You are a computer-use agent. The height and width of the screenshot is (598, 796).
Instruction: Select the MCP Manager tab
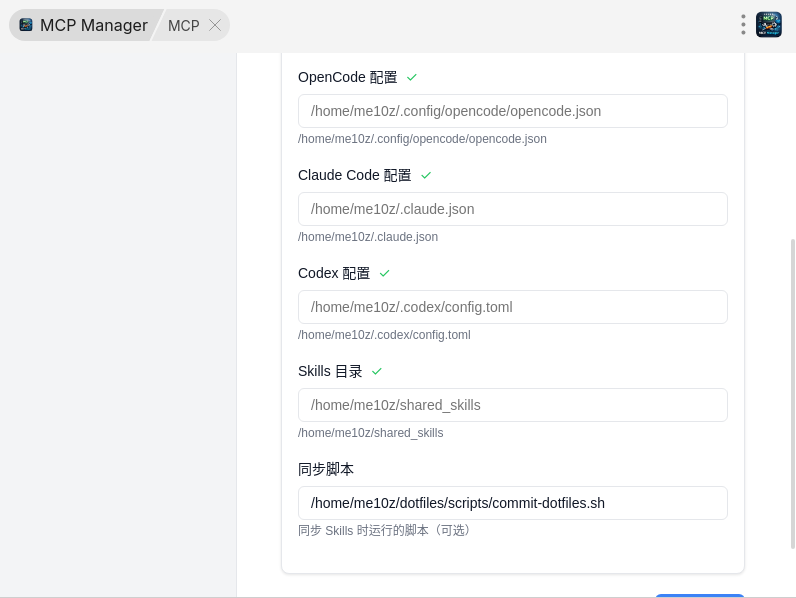[x=84, y=25]
